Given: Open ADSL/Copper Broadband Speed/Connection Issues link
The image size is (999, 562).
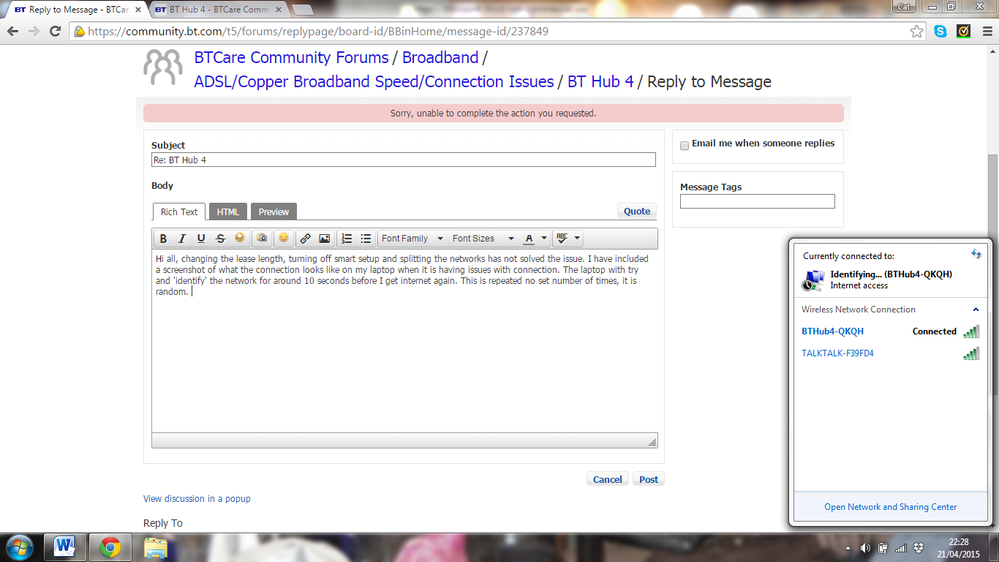Looking at the screenshot, I should [x=374, y=82].
